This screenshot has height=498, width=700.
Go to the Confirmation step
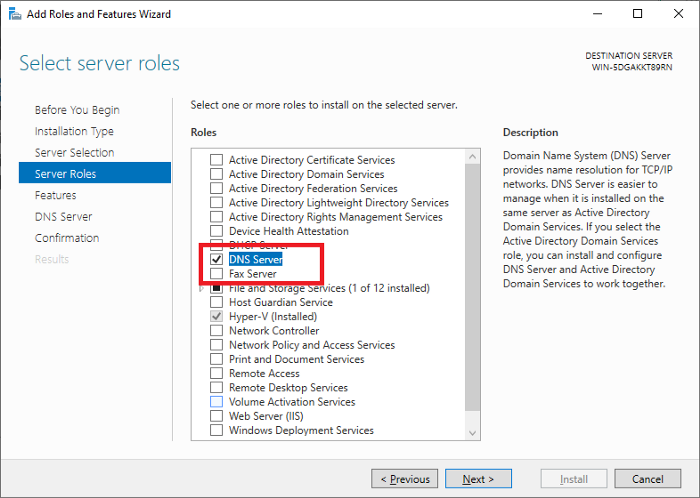click(67, 238)
